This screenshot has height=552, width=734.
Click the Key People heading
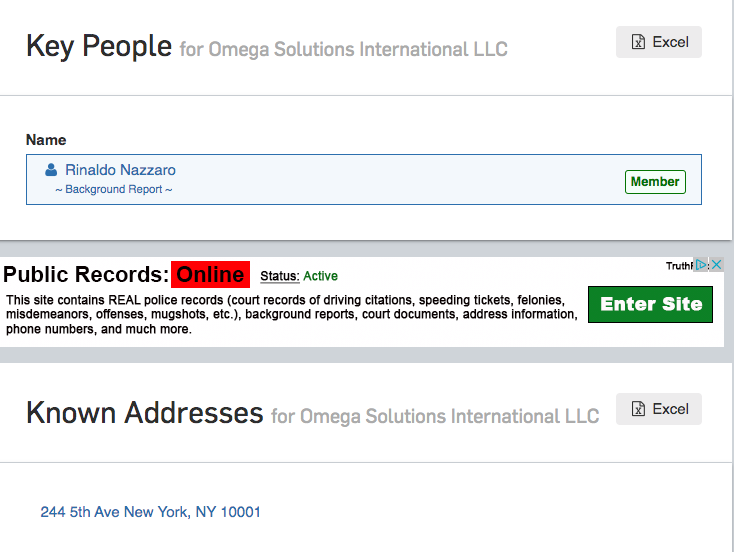[x=99, y=46]
